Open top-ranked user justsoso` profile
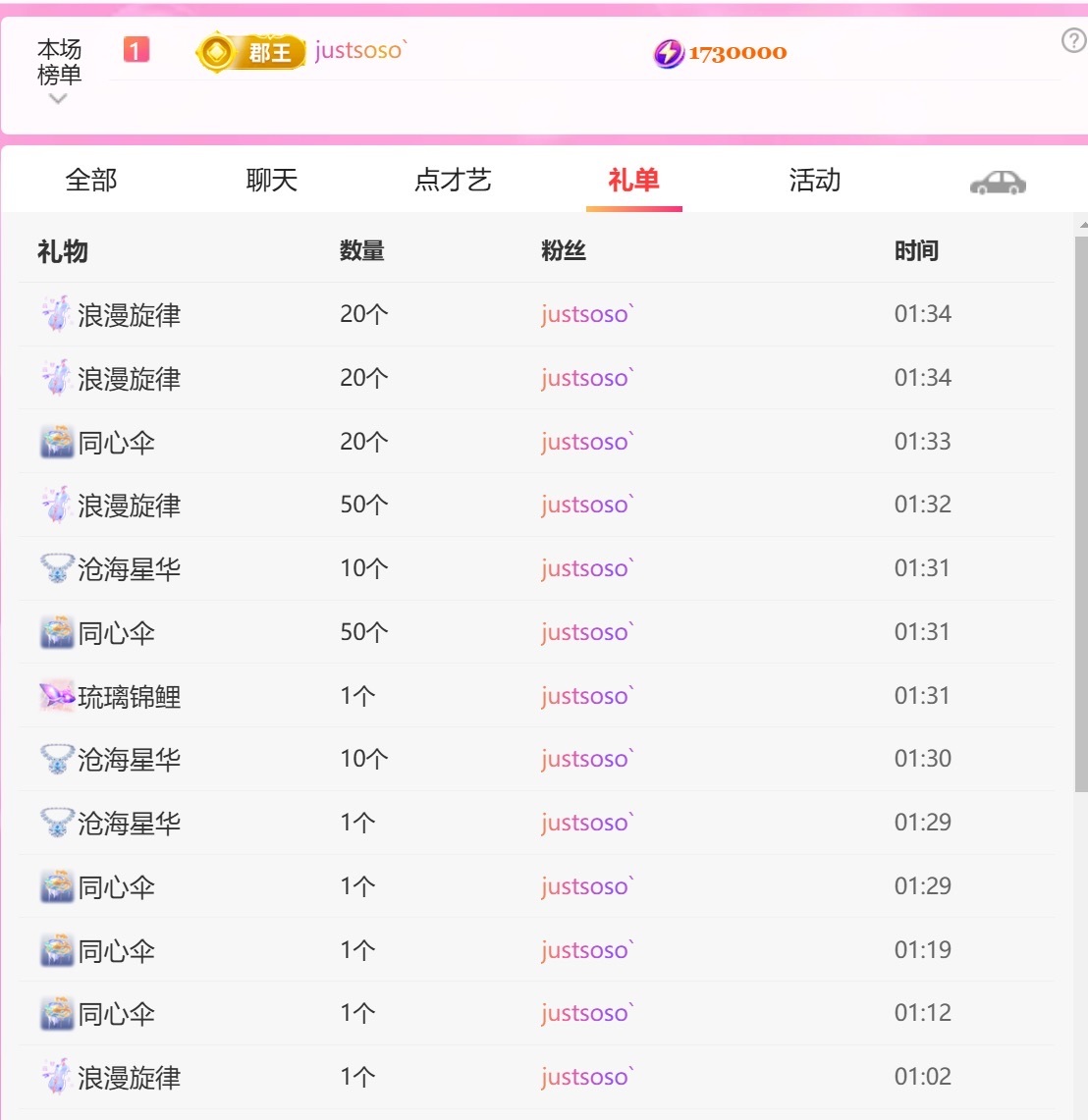Image resolution: width=1088 pixels, height=1120 pixels. pyautogui.click(x=360, y=51)
